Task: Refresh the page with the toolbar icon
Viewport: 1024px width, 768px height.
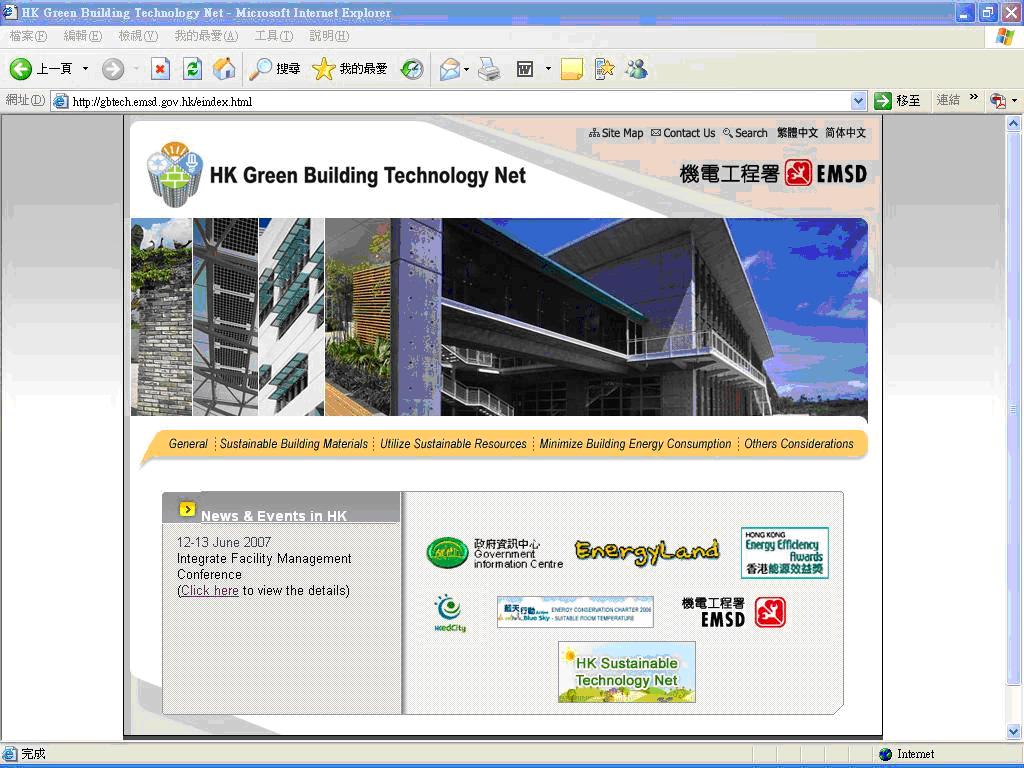Action: 192,69
